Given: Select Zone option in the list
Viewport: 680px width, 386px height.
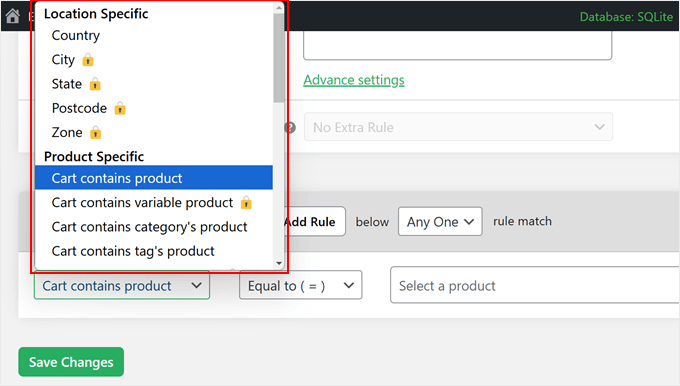Looking at the screenshot, I should tap(154, 133).
